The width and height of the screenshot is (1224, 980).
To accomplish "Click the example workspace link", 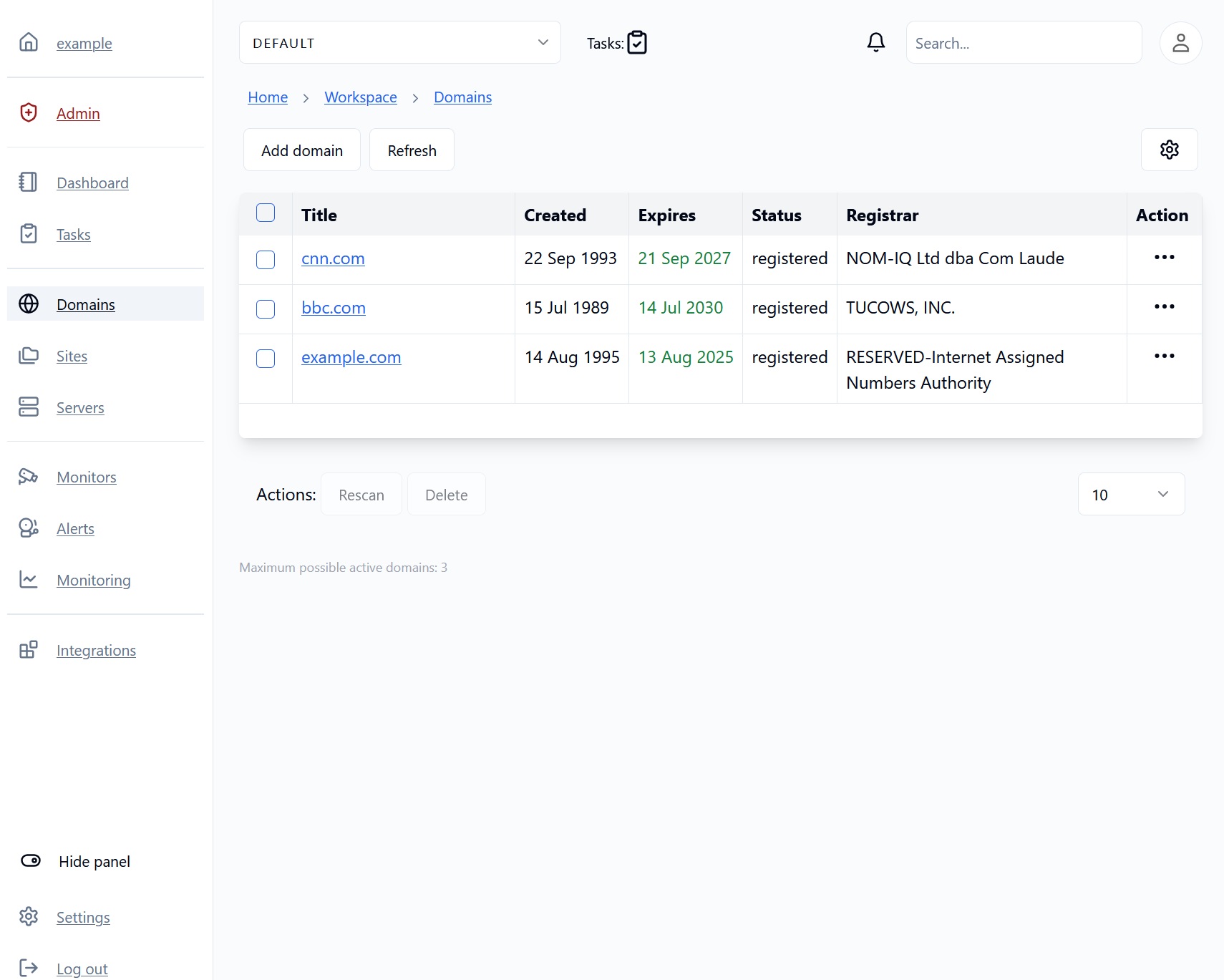I will click(84, 43).
